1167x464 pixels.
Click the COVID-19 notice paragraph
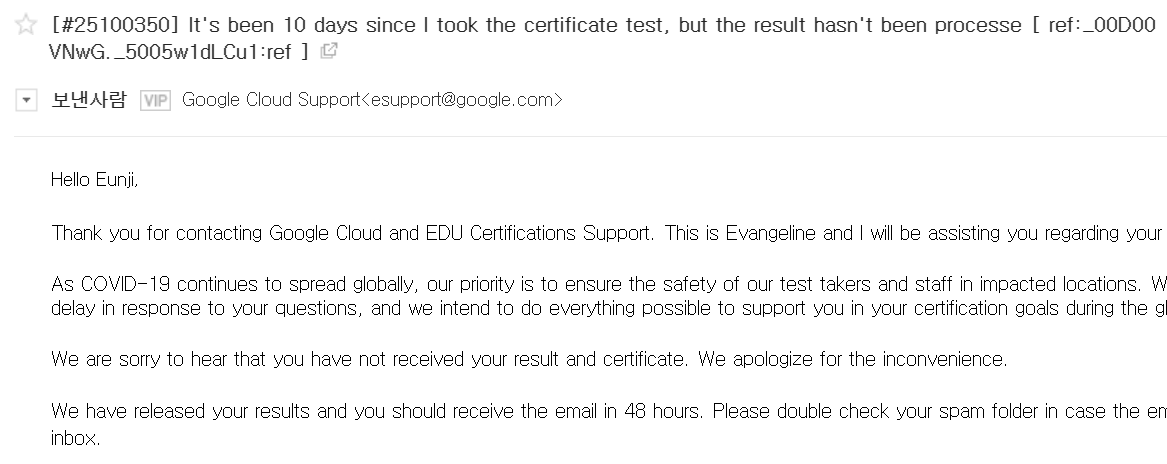(600, 296)
